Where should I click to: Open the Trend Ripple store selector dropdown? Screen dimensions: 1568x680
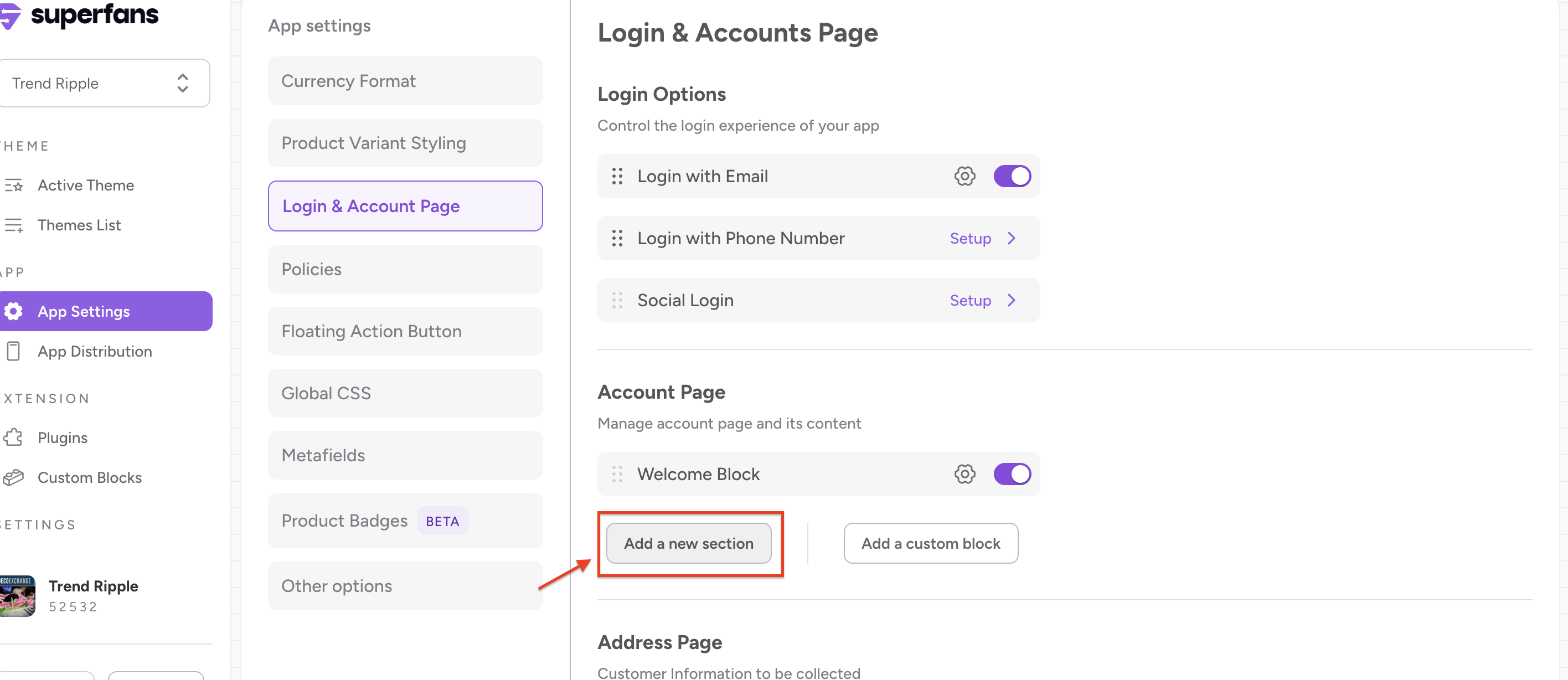(x=104, y=84)
